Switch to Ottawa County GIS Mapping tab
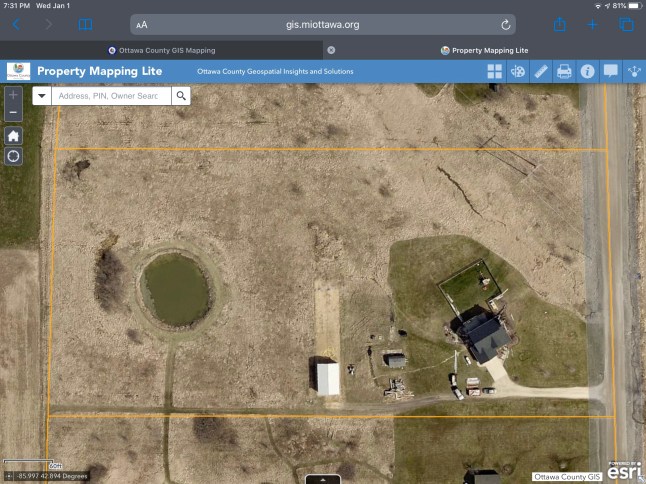646x484 pixels. [x=162, y=50]
